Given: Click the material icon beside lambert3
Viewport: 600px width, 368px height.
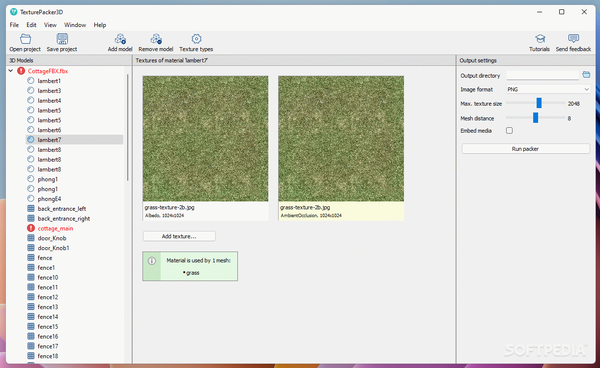Looking at the screenshot, I should 31,91.
